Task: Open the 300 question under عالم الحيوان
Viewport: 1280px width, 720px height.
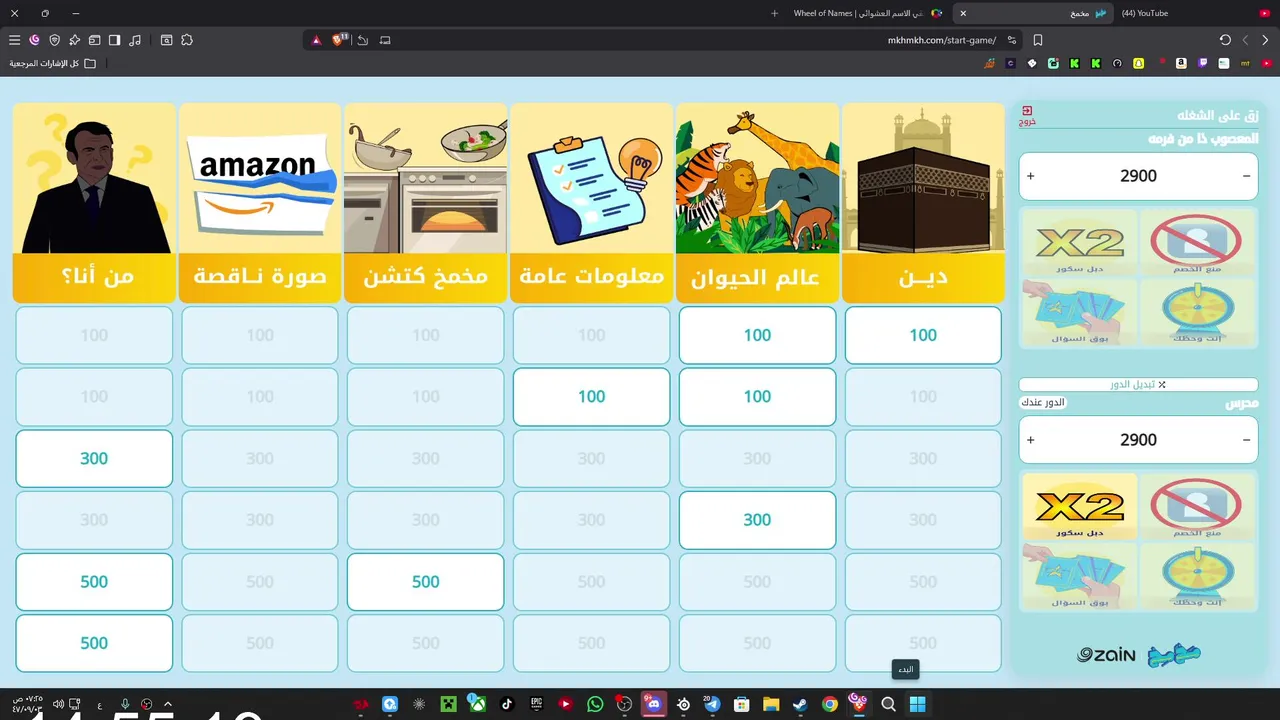Action: tap(757, 520)
